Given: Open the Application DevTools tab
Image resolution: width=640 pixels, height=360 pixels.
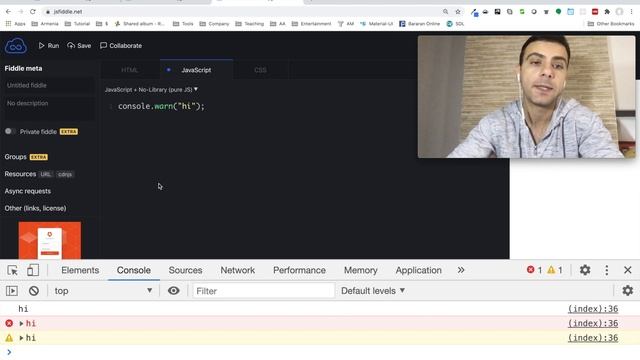Looking at the screenshot, I should pos(418,270).
